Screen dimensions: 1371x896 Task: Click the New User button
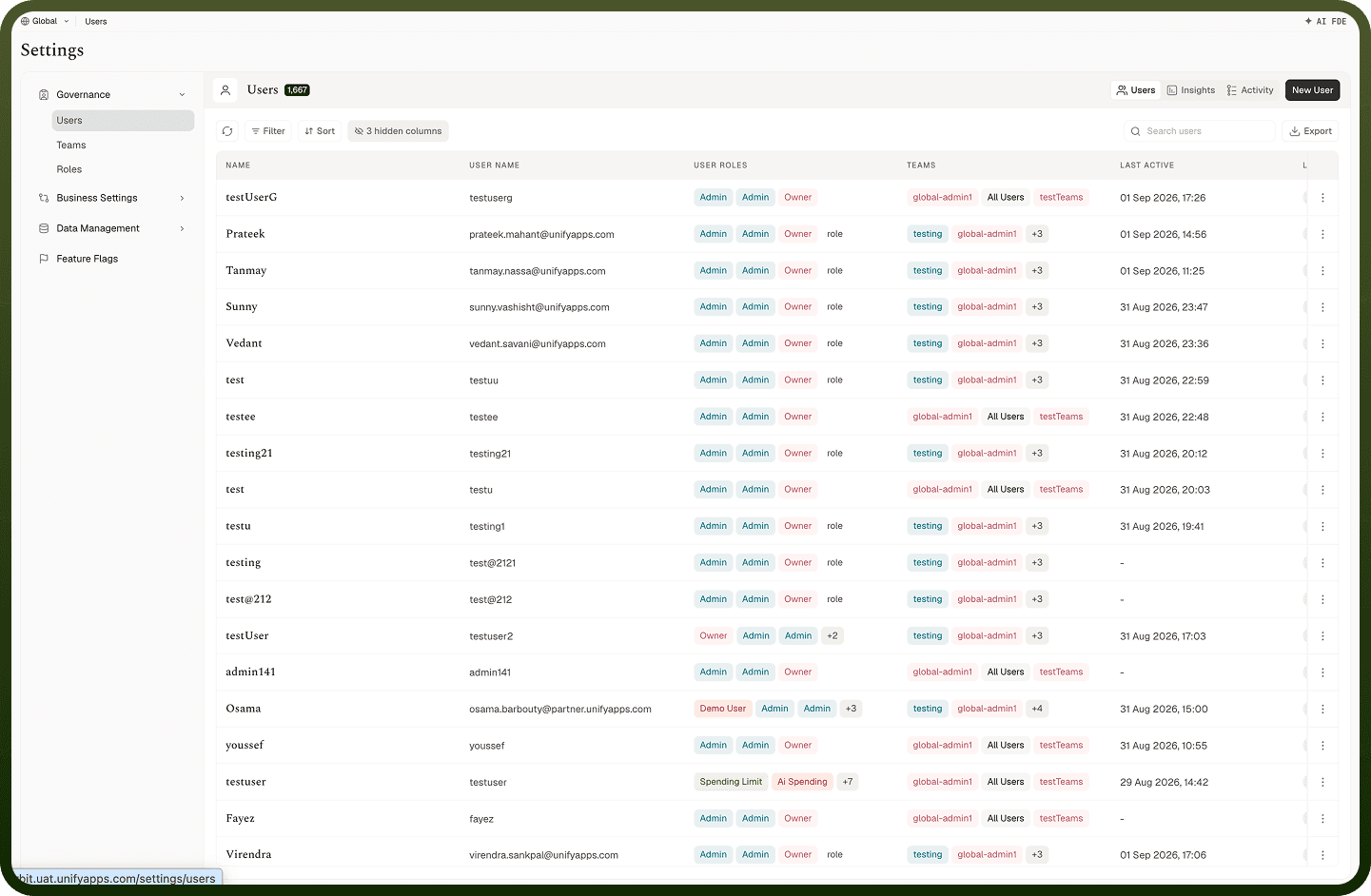(1313, 90)
